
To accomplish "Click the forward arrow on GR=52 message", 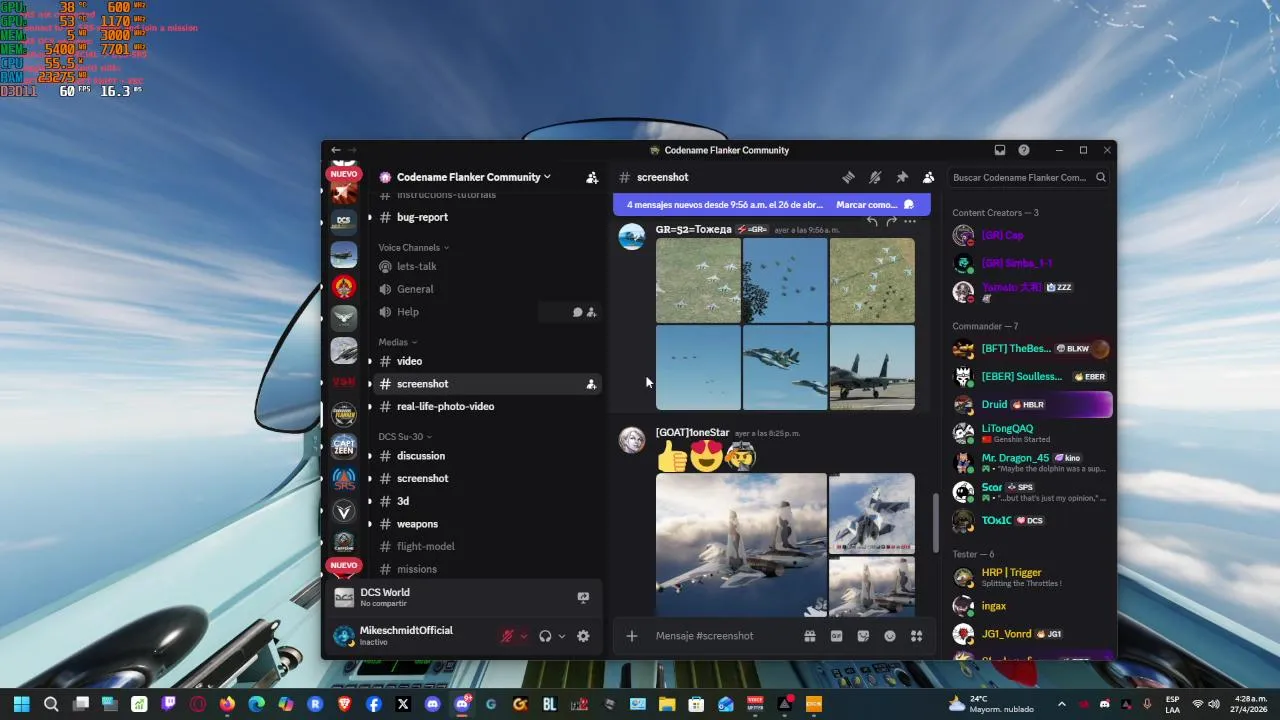I will pyautogui.click(x=891, y=221).
